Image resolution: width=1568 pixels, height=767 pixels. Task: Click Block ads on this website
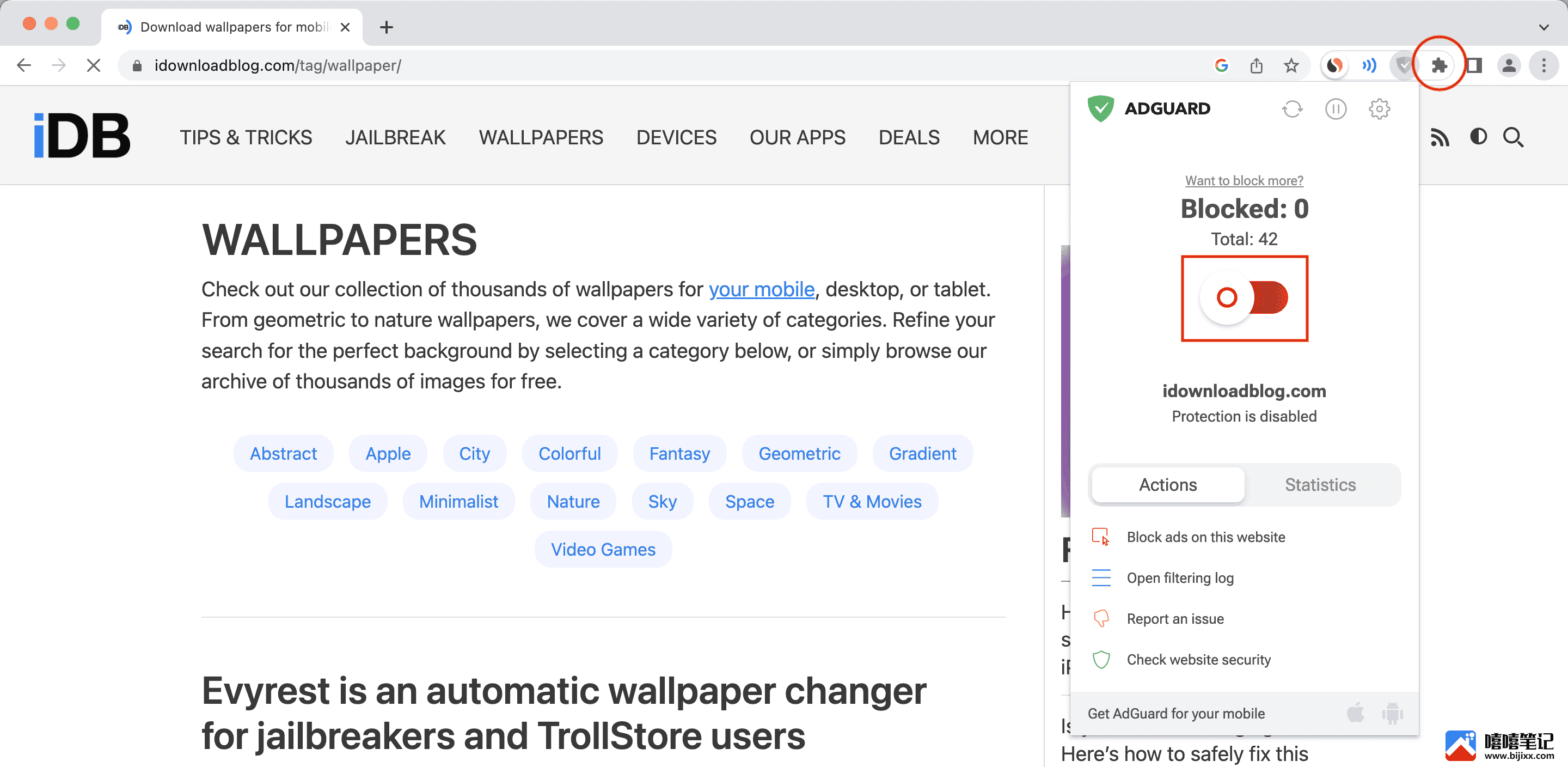click(x=1205, y=537)
